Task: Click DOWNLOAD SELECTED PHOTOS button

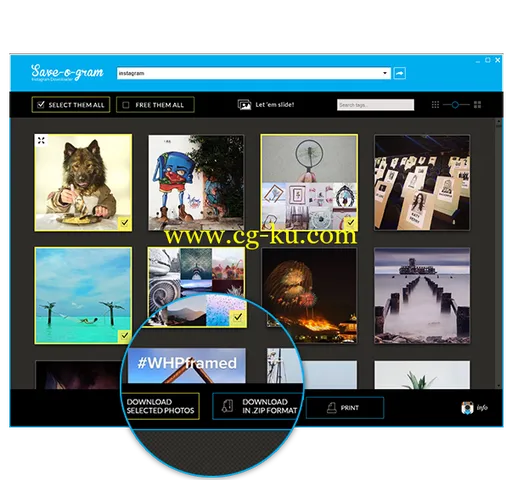Action: (x=161, y=406)
